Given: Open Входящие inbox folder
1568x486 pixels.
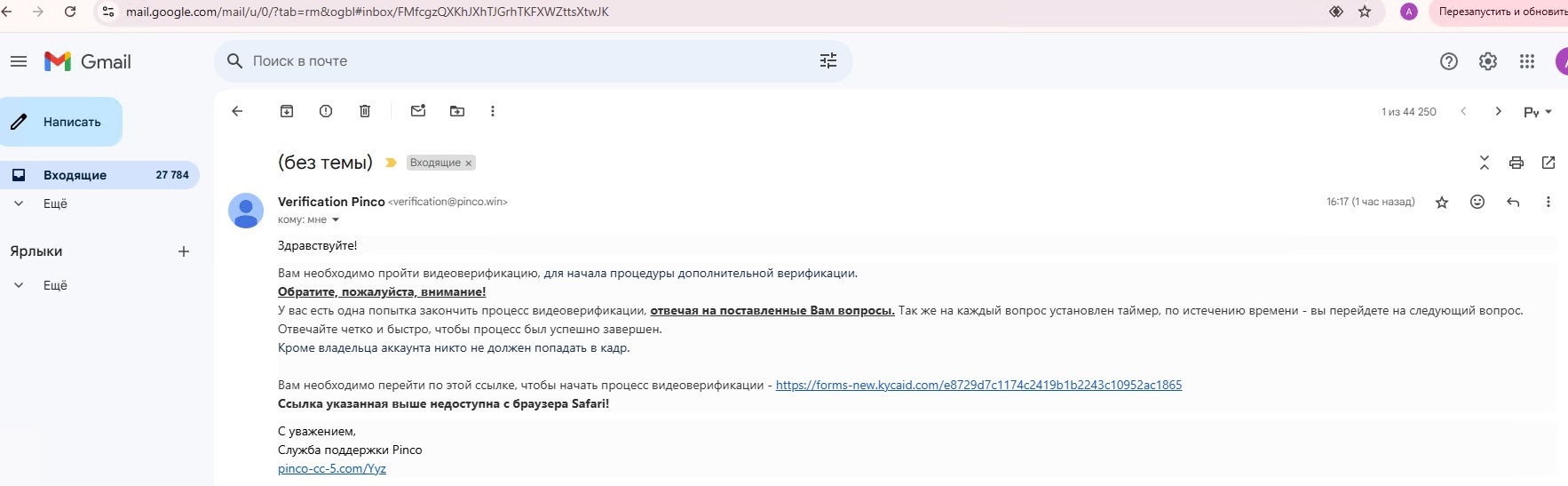Looking at the screenshot, I should tap(99, 175).
